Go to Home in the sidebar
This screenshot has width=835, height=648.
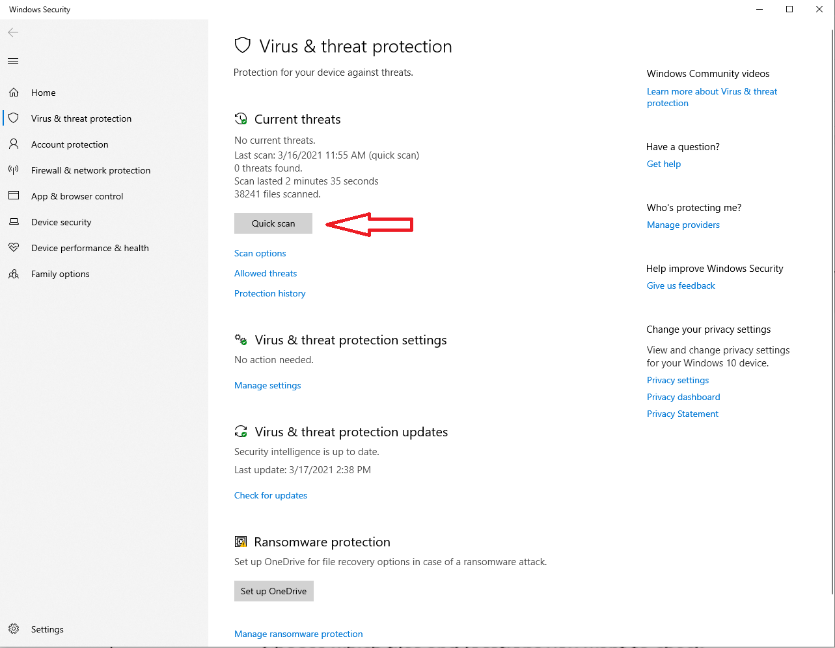point(43,93)
